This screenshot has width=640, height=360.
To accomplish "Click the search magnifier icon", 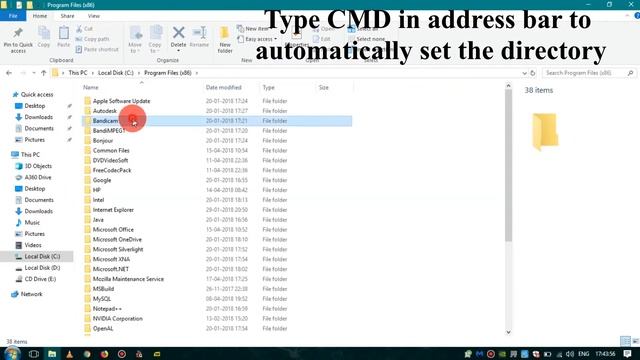I will click(x=630, y=73).
